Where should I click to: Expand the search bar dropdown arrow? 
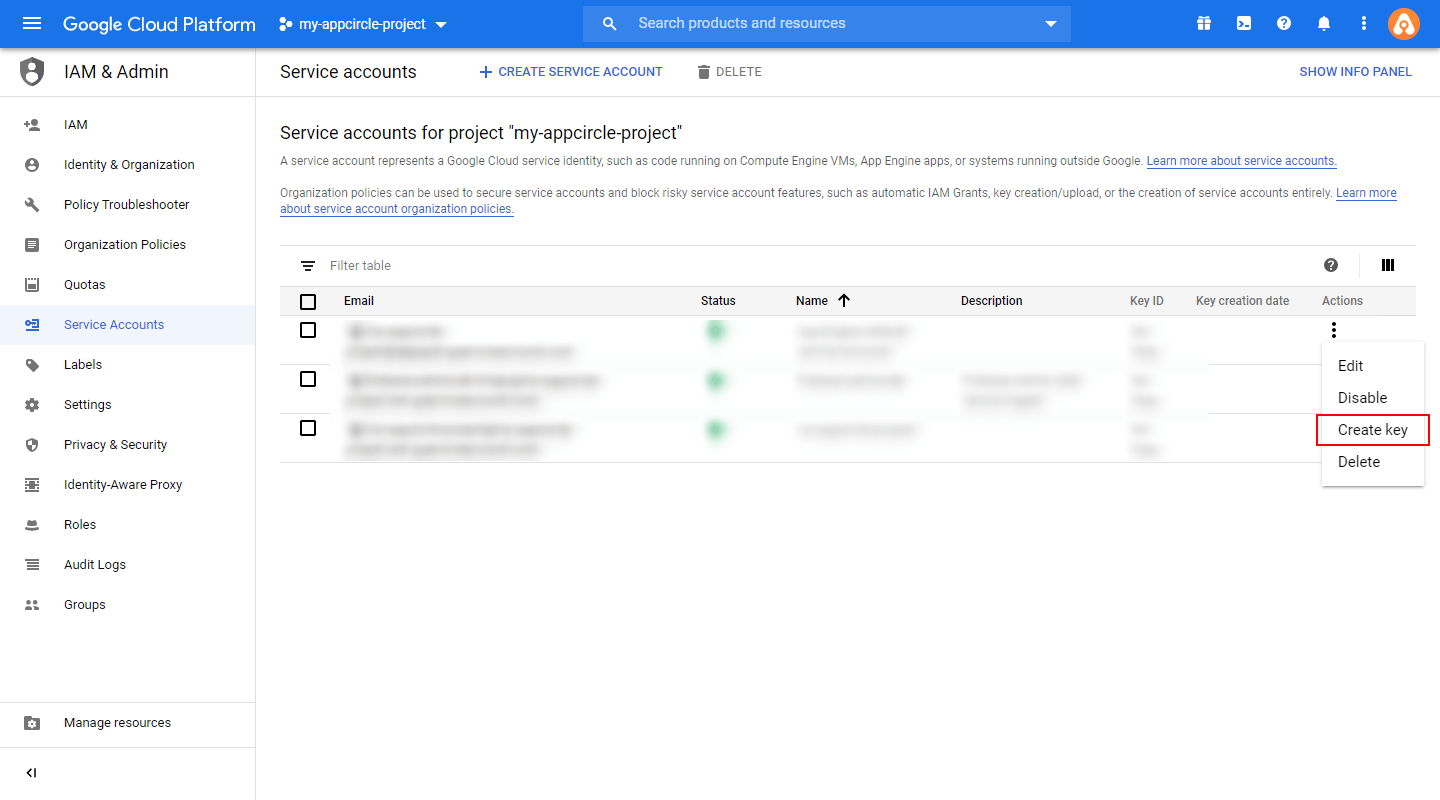pyautogui.click(x=1050, y=24)
